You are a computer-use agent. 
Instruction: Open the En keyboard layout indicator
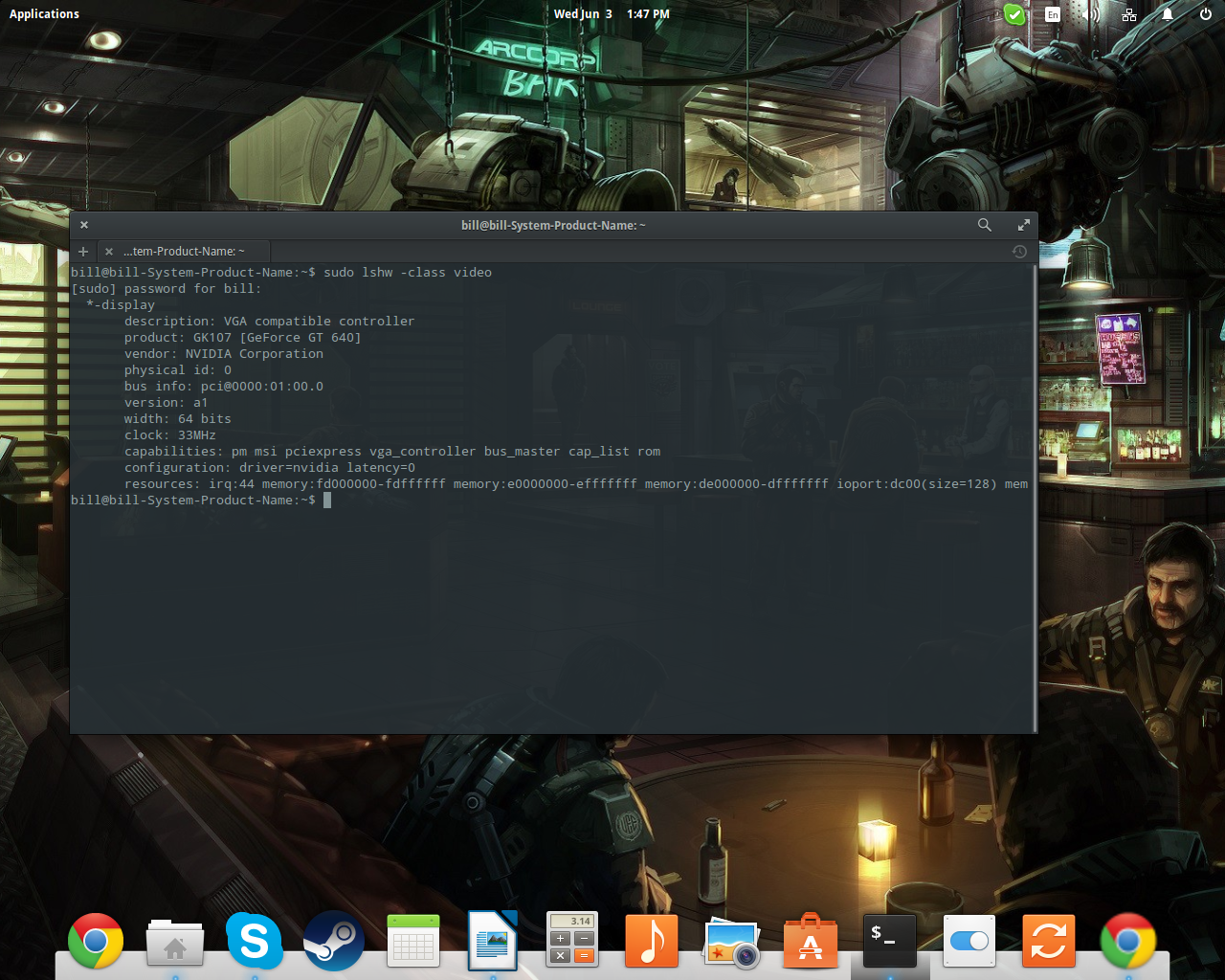click(x=1053, y=14)
